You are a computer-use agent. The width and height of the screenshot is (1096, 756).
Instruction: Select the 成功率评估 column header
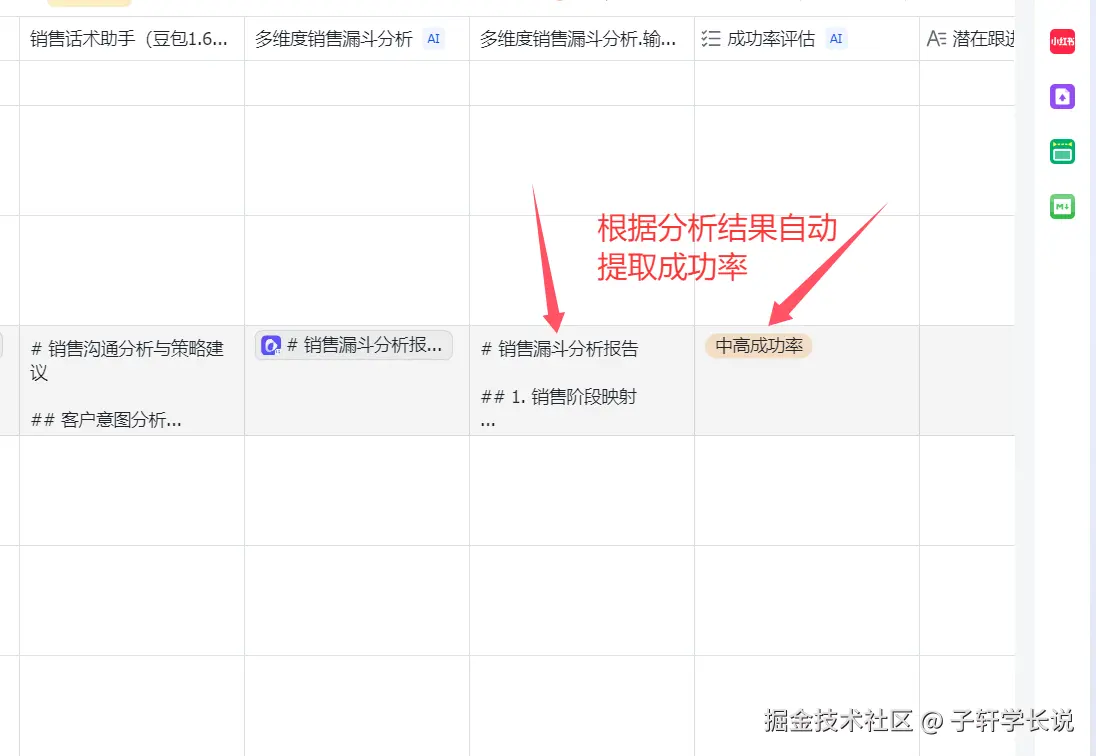pyautogui.click(x=807, y=39)
